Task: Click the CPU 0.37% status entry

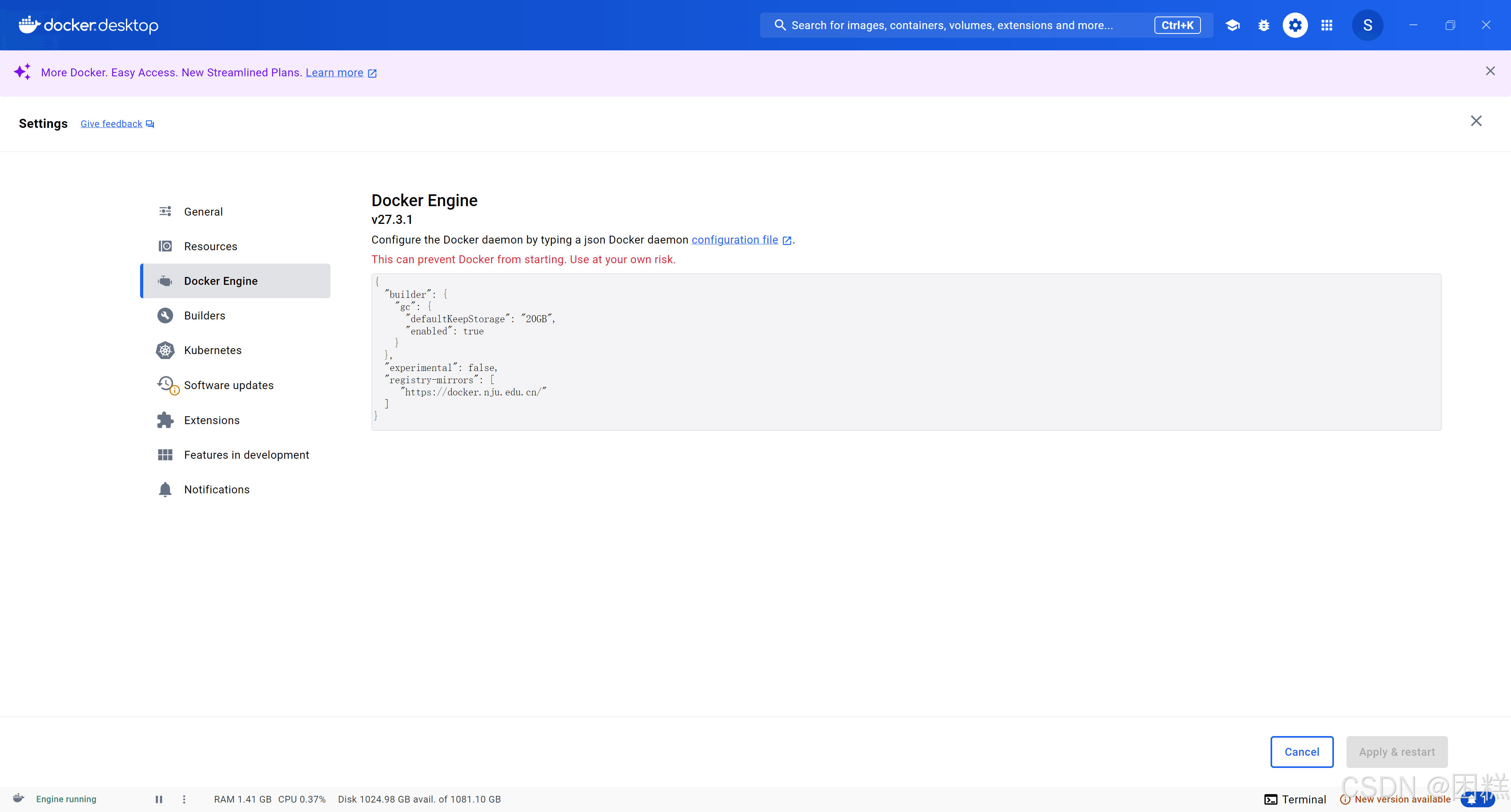Action: (301, 799)
